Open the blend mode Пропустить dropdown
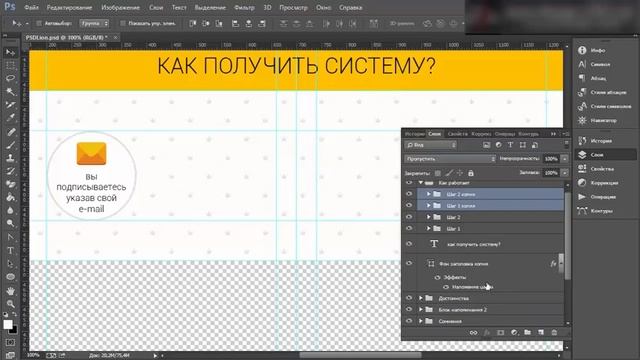 coord(450,159)
